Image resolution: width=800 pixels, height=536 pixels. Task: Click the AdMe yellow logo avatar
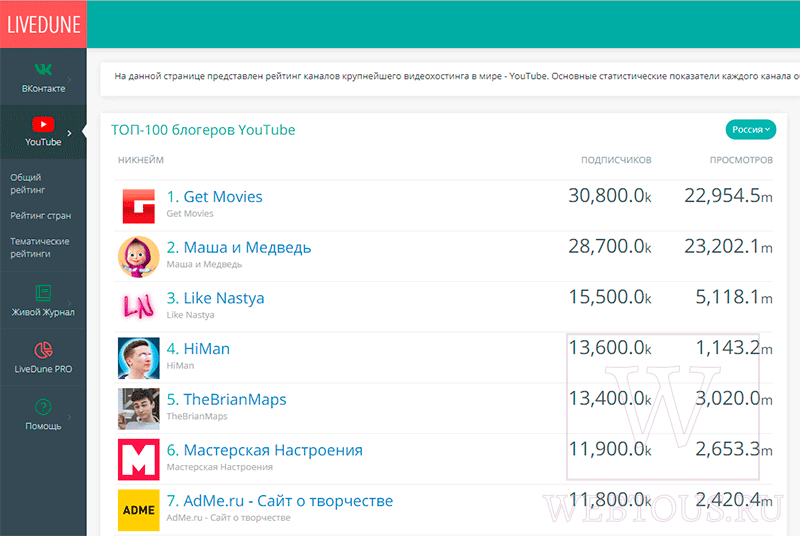(139, 510)
